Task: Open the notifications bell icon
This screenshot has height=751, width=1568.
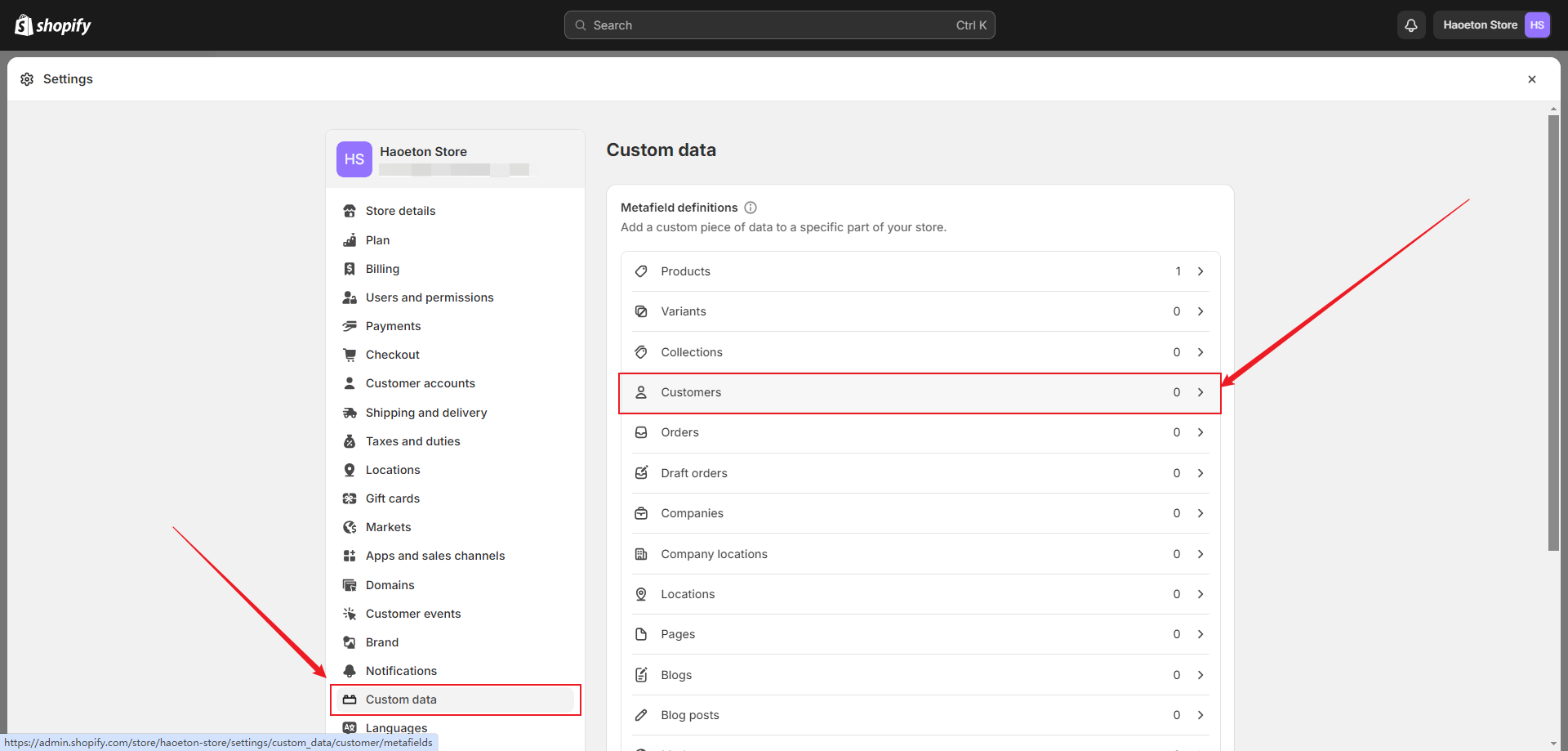Action: click(x=1410, y=25)
